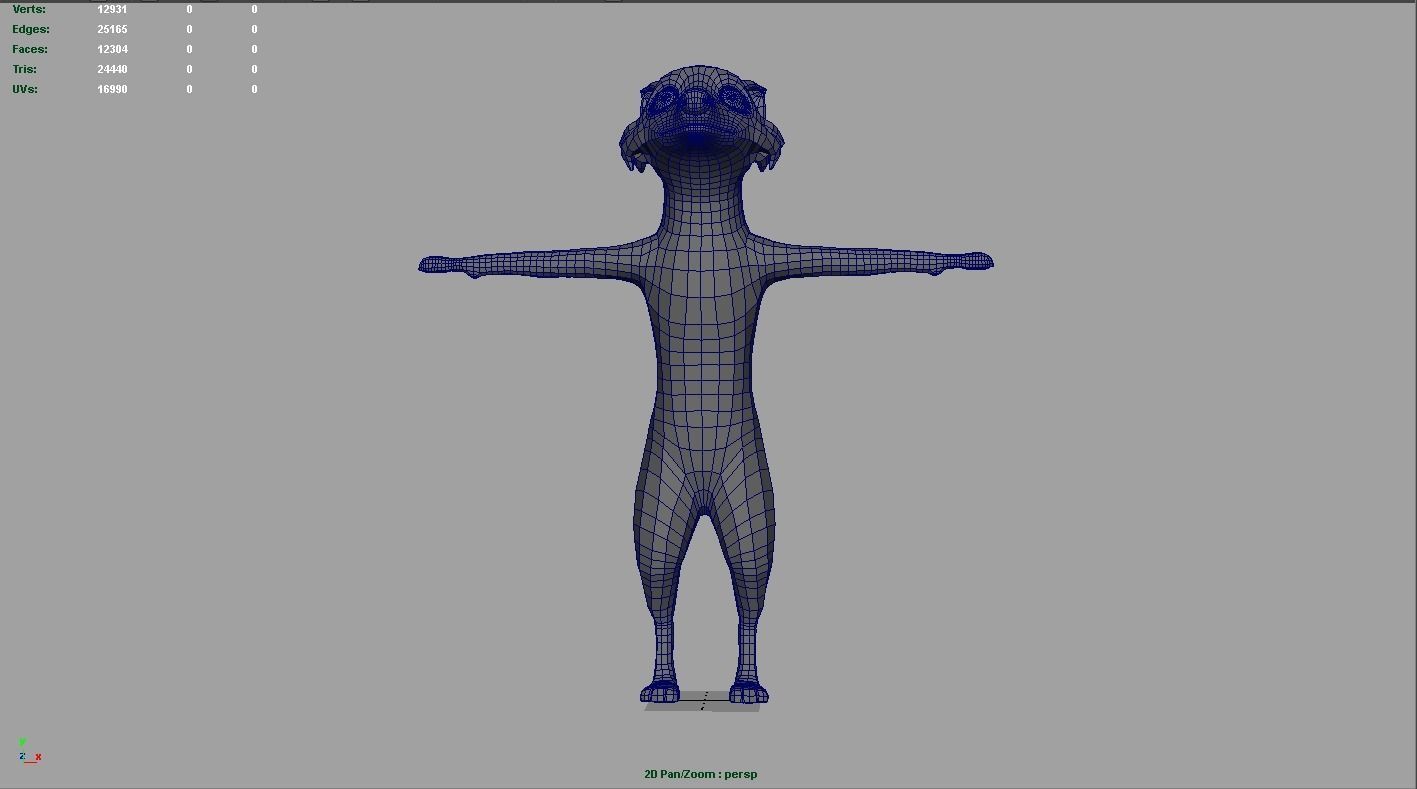The height and width of the screenshot is (789, 1417).
Task: Click the XYZ axis orientation gizmo
Action: coord(29,751)
